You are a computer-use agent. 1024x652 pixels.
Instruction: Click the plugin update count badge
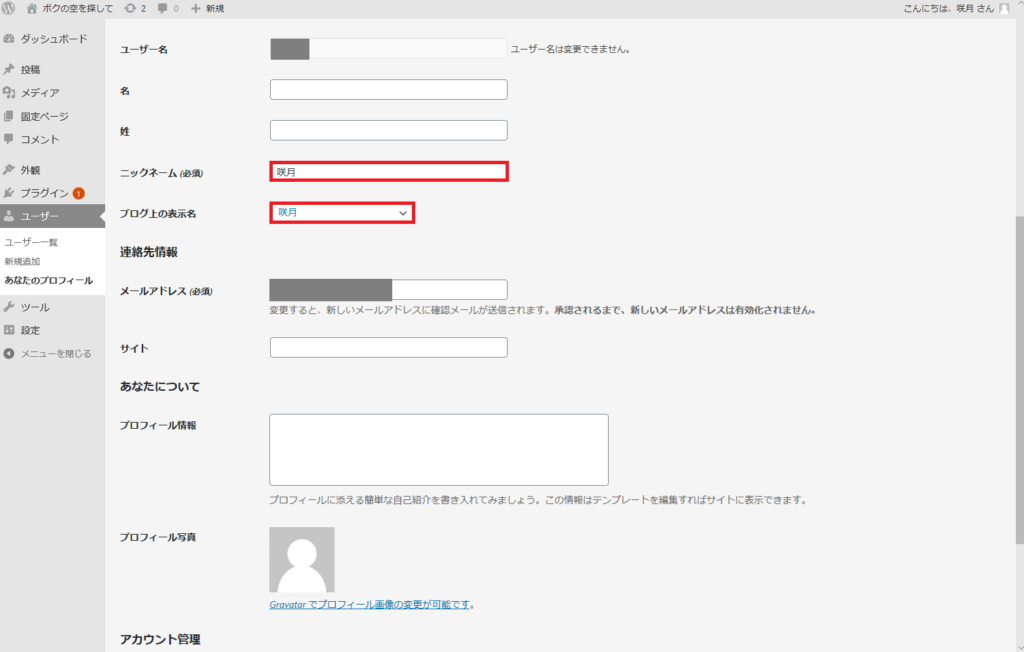(x=78, y=193)
